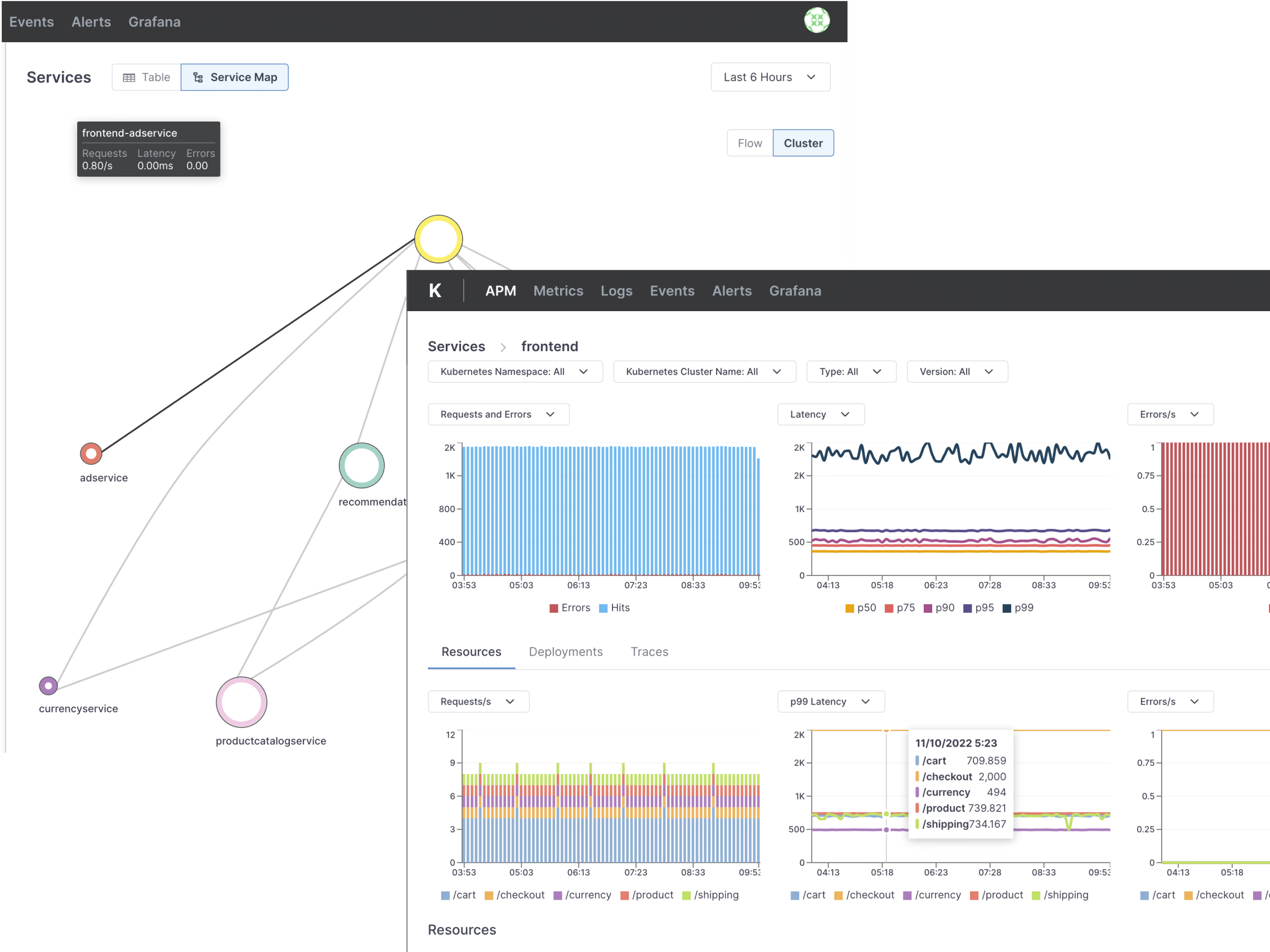The width and height of the screenshot is (1270, 952).
Task: Select the currencyservice node circle
Action: pyautogui.click(x=48, y=685)
